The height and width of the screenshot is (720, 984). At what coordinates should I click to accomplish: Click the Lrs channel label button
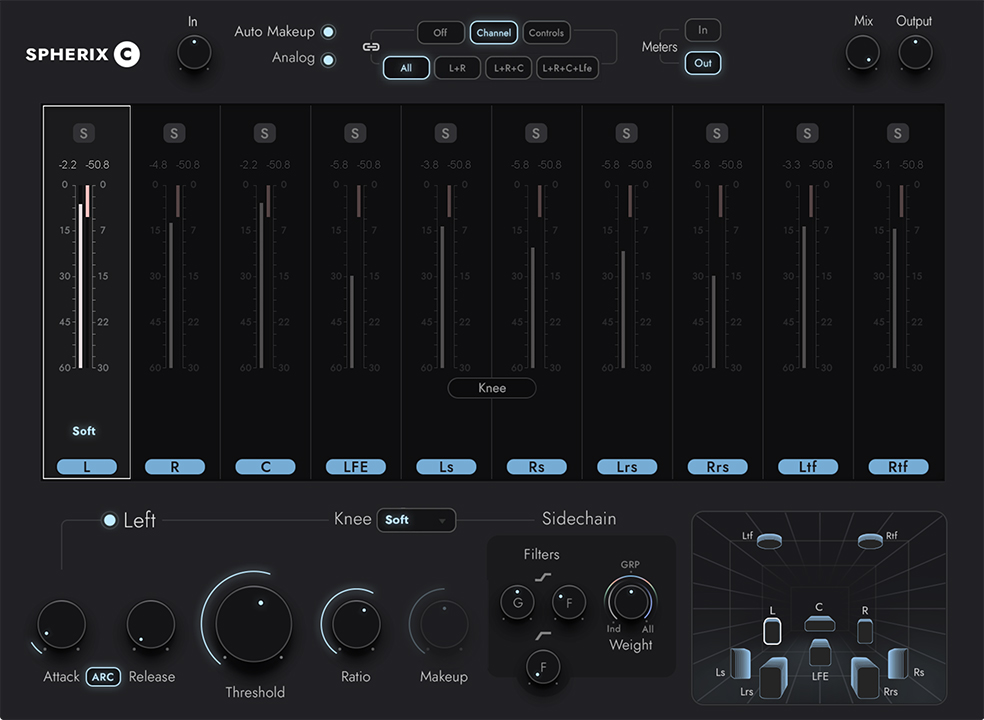tap(626, 466)
